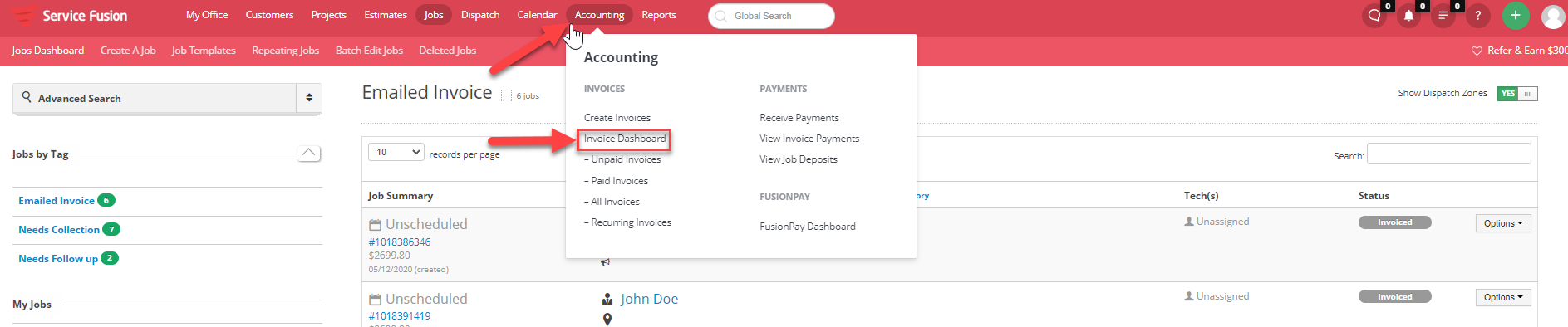This screenshot has height=327, width=1568.
Task: Select View Job Deposits menu entry
Action: point(799,159)
